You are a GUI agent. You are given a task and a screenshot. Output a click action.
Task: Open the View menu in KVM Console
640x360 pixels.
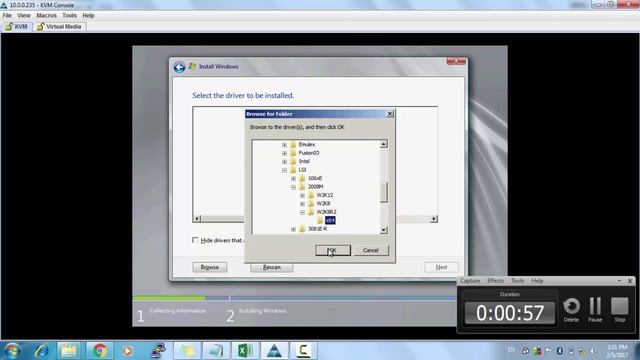24,16
